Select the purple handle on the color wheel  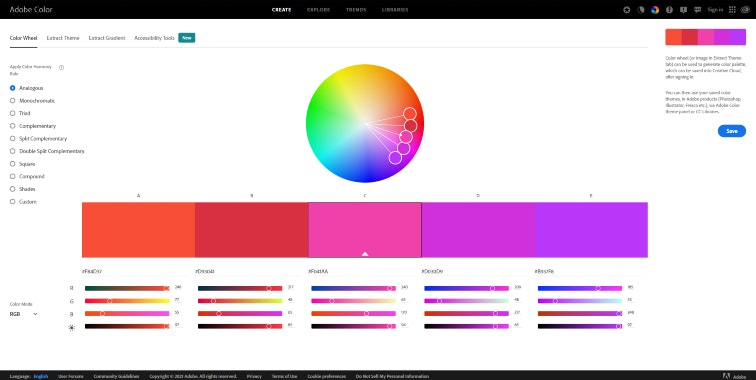395,158
